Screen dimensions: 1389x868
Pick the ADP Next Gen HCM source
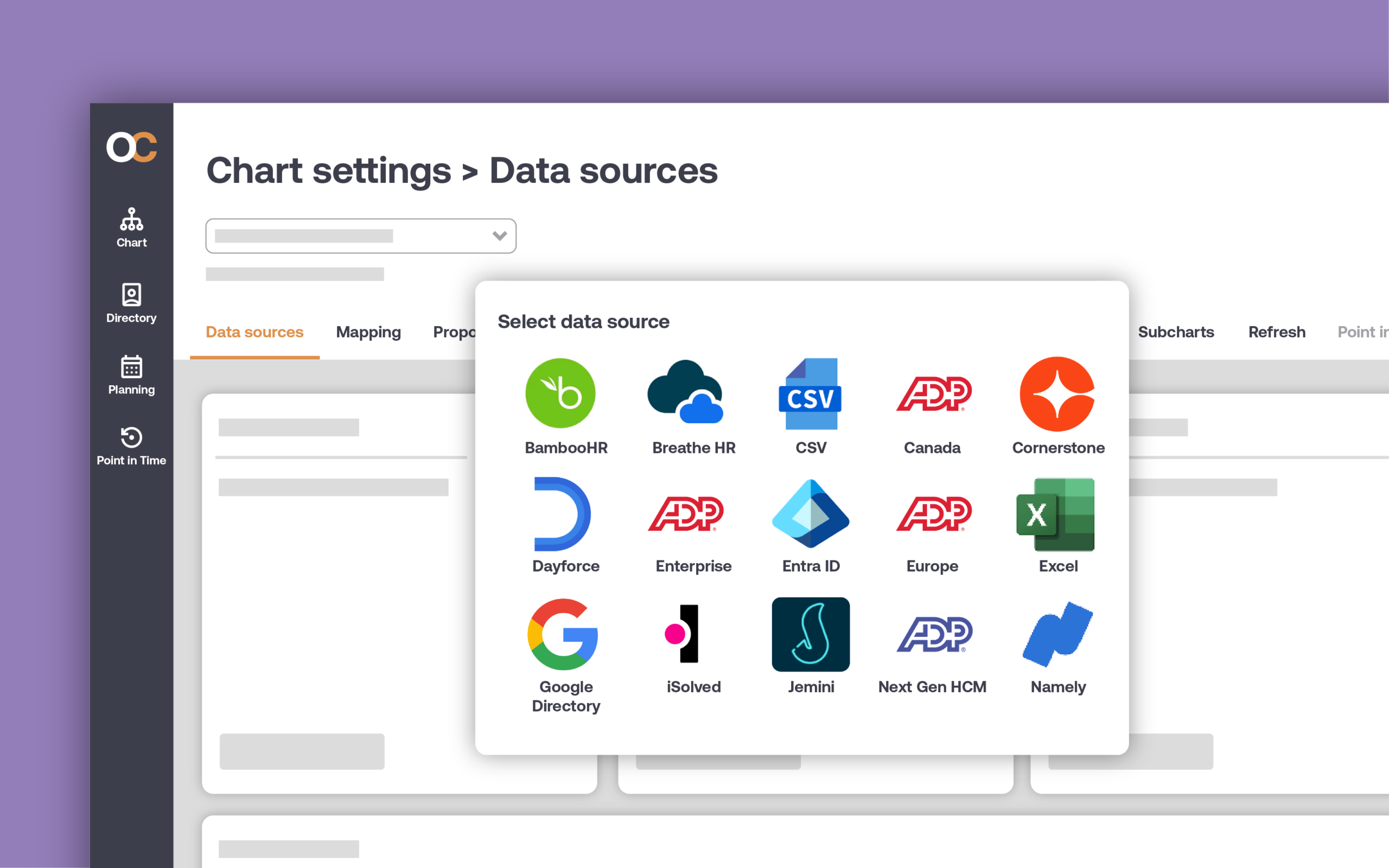[934, 634]
